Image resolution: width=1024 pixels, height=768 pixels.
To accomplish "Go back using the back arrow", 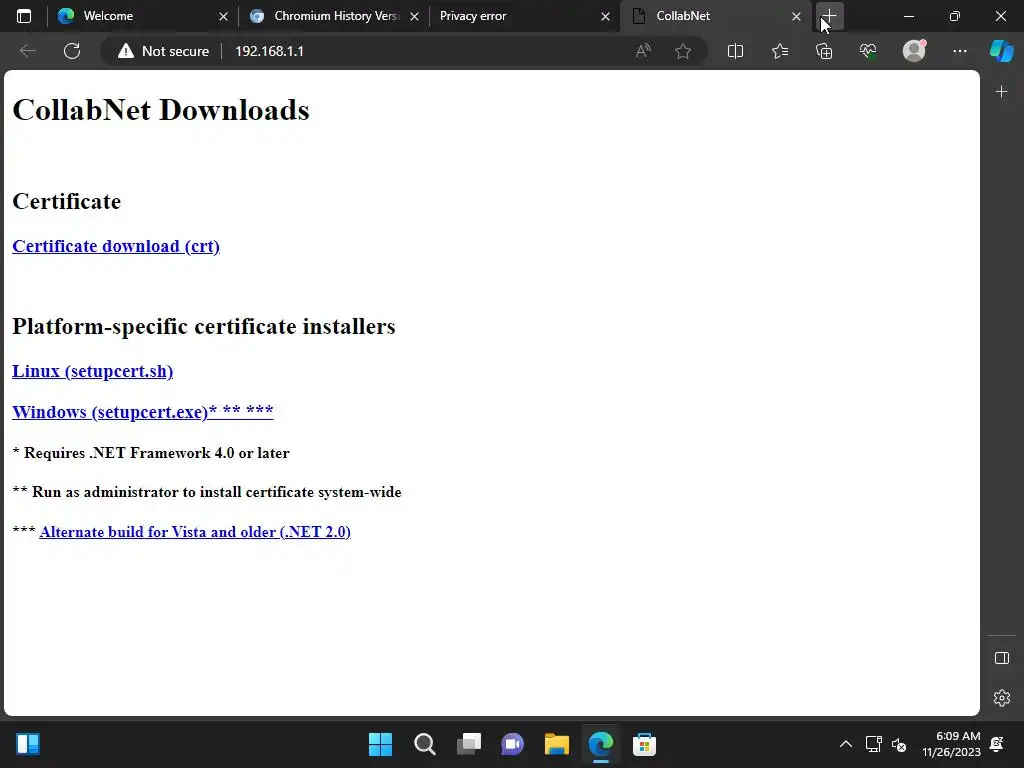I will (x=27, y=51).
